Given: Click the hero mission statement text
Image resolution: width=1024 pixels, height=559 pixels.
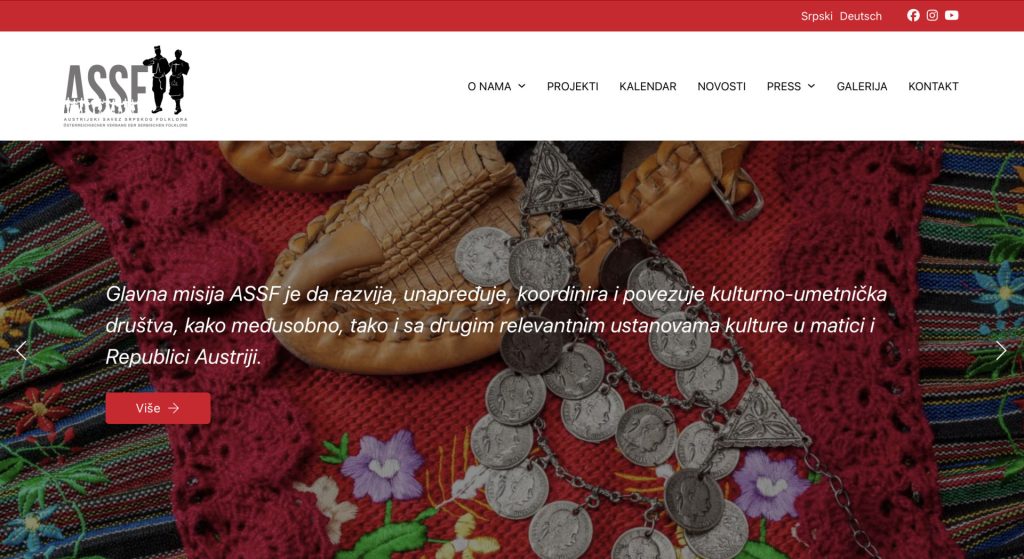Looking at the screenshot, I should [496, 325].
